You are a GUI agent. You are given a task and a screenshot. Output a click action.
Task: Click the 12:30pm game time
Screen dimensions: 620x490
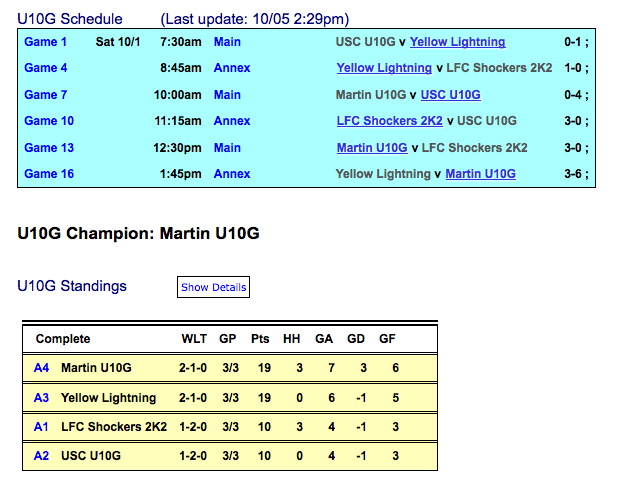(177, 148)
